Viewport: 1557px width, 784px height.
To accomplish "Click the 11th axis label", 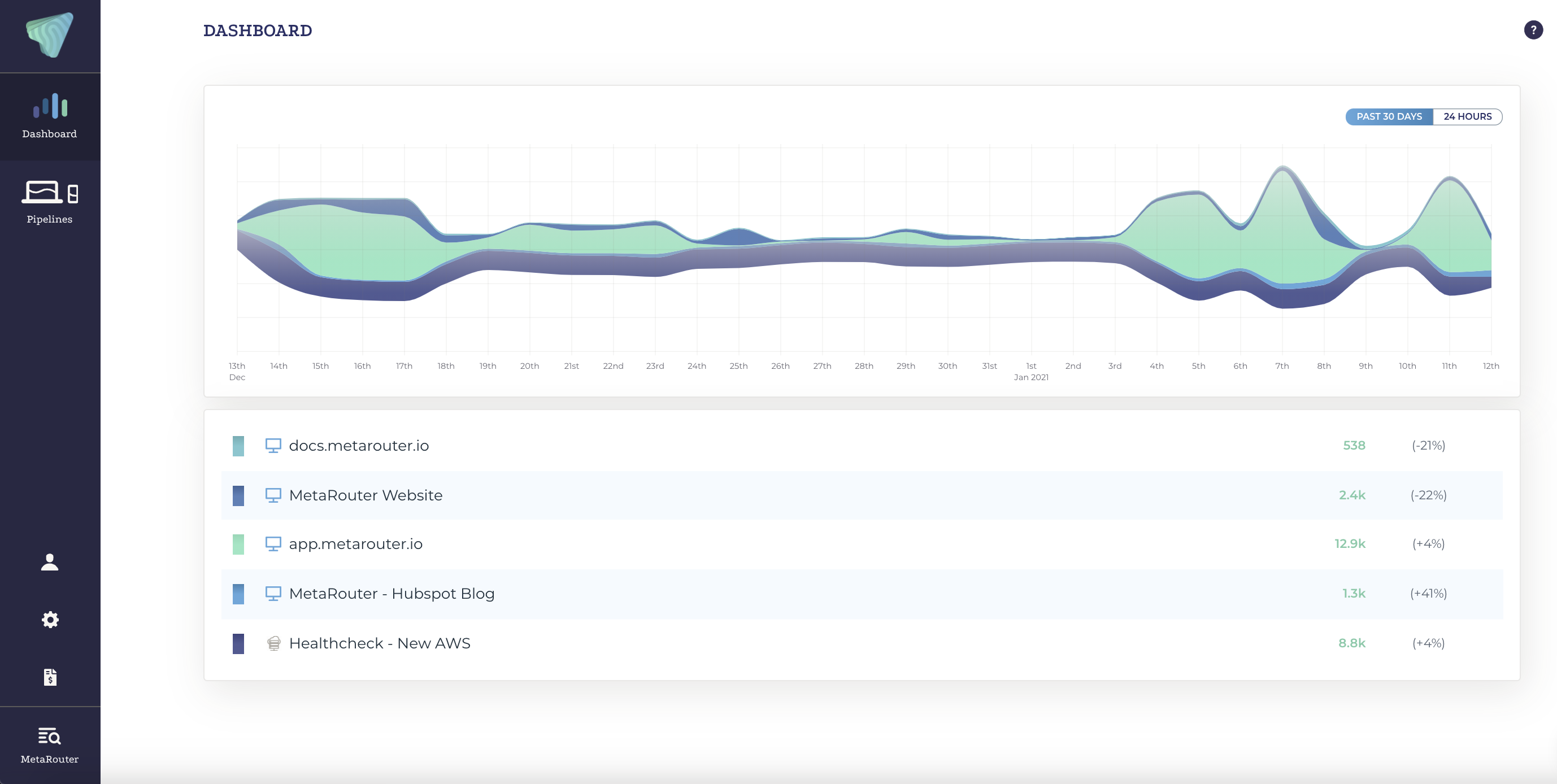I will tap(1450, 365).
